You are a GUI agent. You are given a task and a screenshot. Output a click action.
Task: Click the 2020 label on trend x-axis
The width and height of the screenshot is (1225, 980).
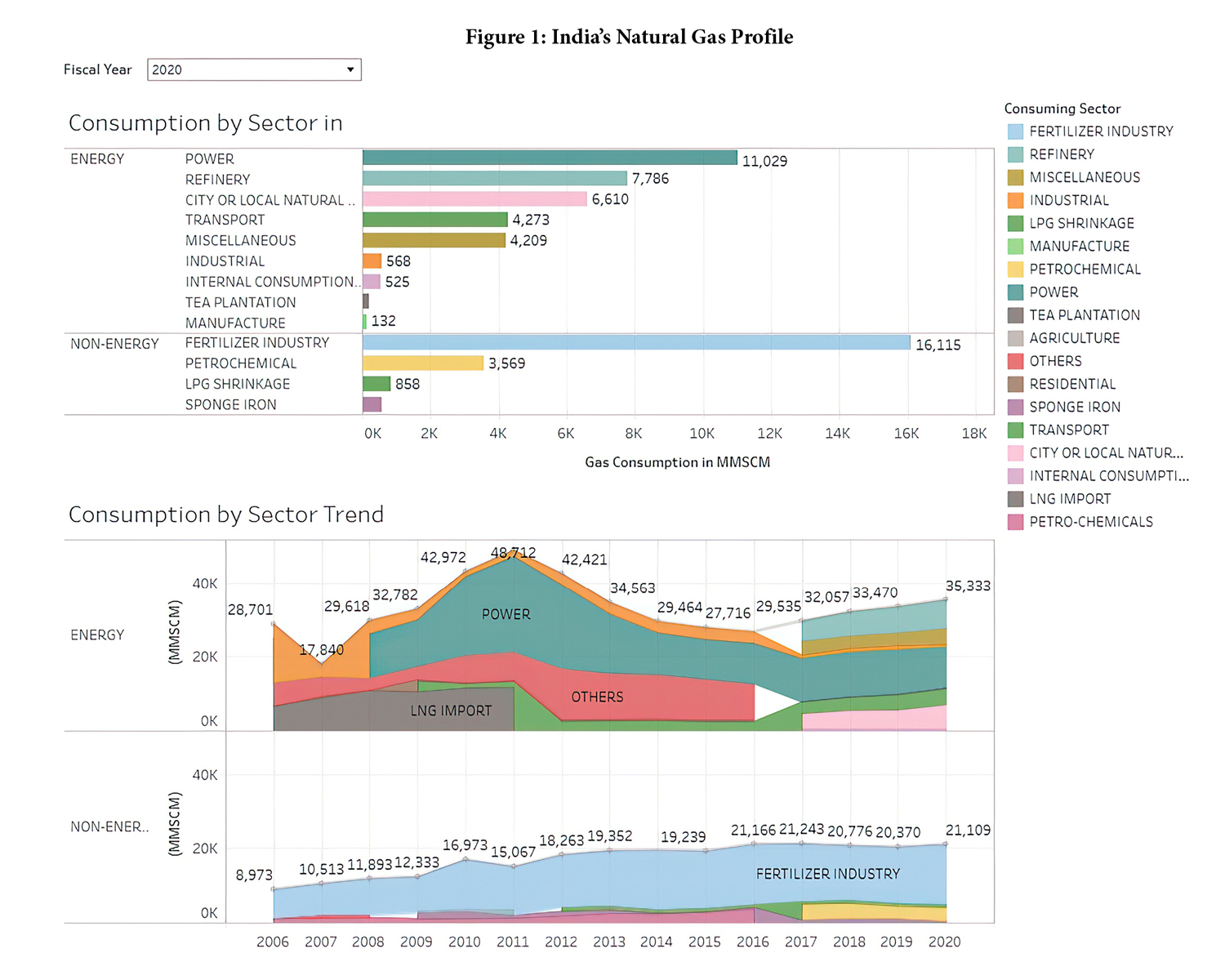(944, 942)
